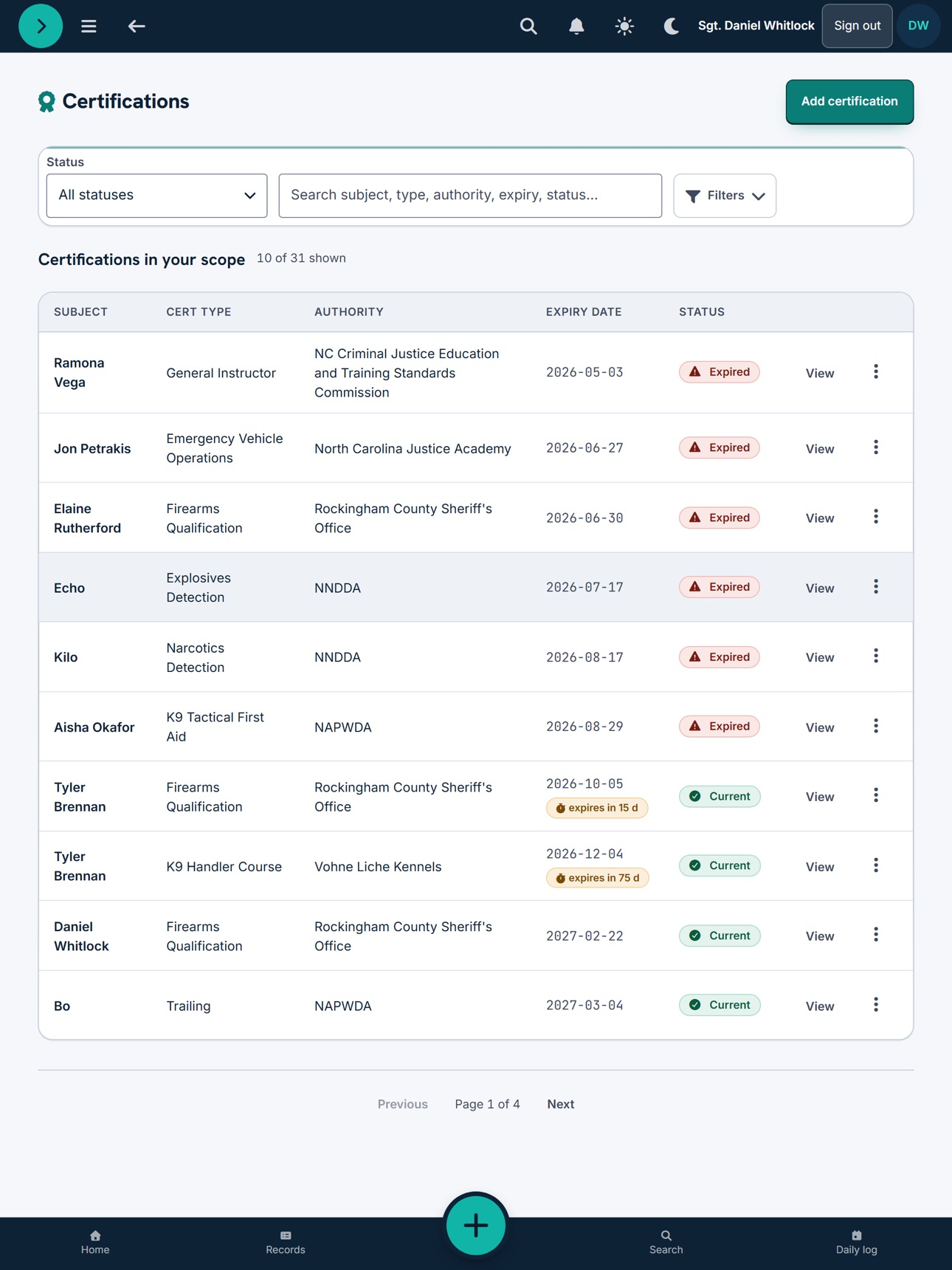Screen dimensions: 952x1270
Task: Tap the floating plus add button
Action: [476, 1225]
